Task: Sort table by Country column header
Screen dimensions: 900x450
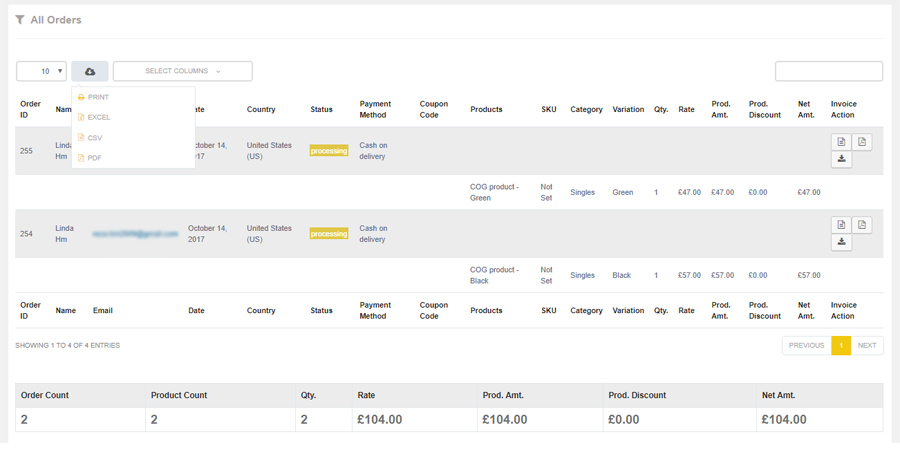Action: tap(261, 110)
